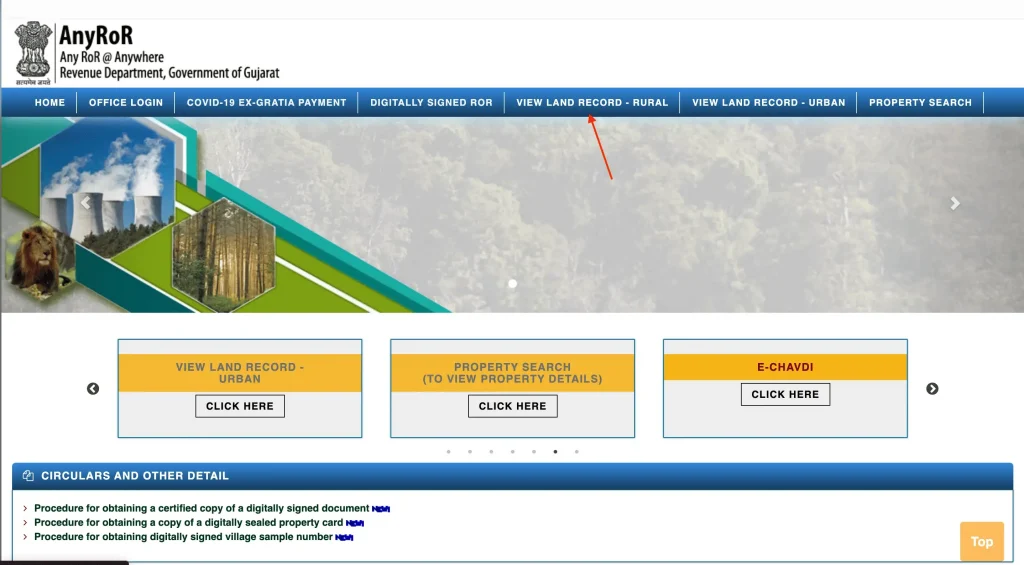The width and height of the screenshot is (1024, 565).
Task: Click the banner slide indicator dot
Action: click(x=513, y=283)
